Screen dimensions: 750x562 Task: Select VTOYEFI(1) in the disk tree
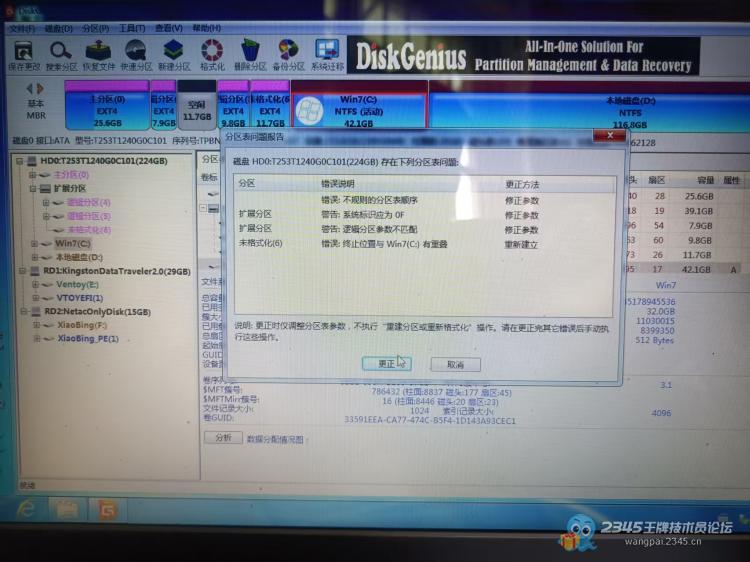[x=80, y=298]
